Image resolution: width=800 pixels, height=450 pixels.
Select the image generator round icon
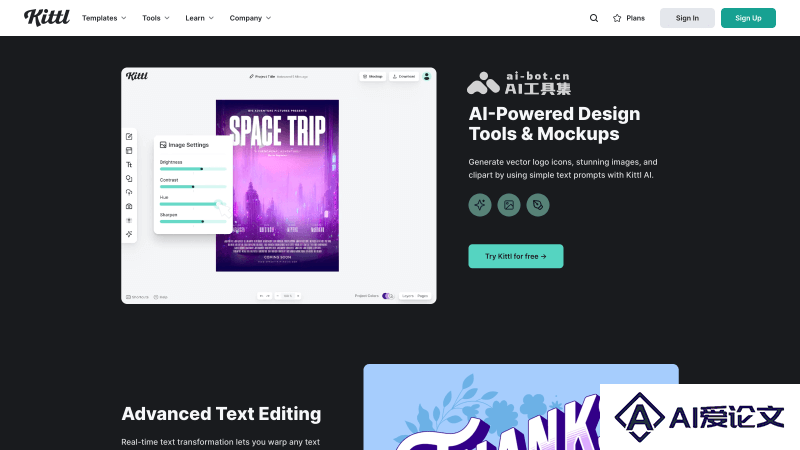pos(509,205)
